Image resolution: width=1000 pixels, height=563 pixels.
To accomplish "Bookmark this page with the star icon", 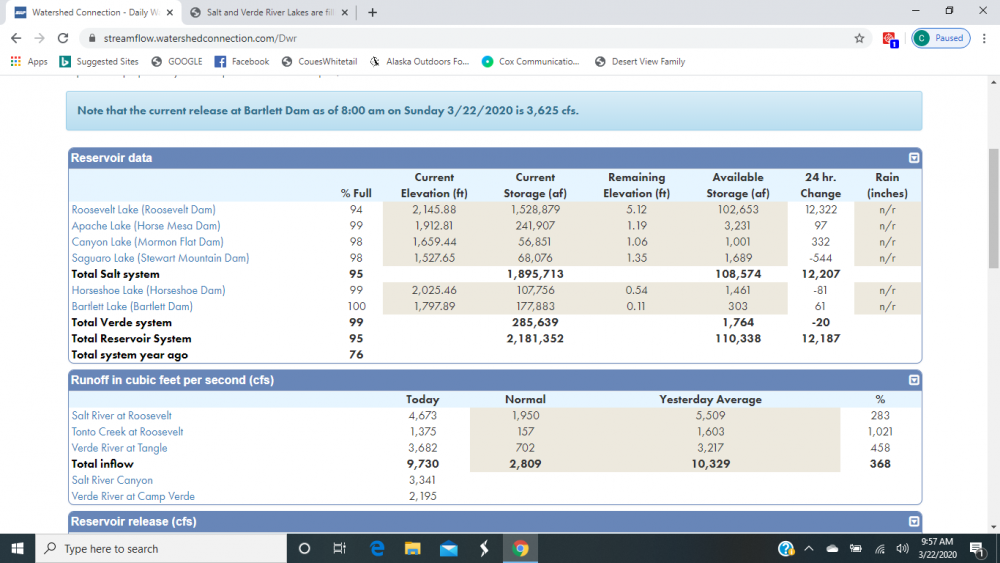I will pyautogui.click(x=859, y=38).
